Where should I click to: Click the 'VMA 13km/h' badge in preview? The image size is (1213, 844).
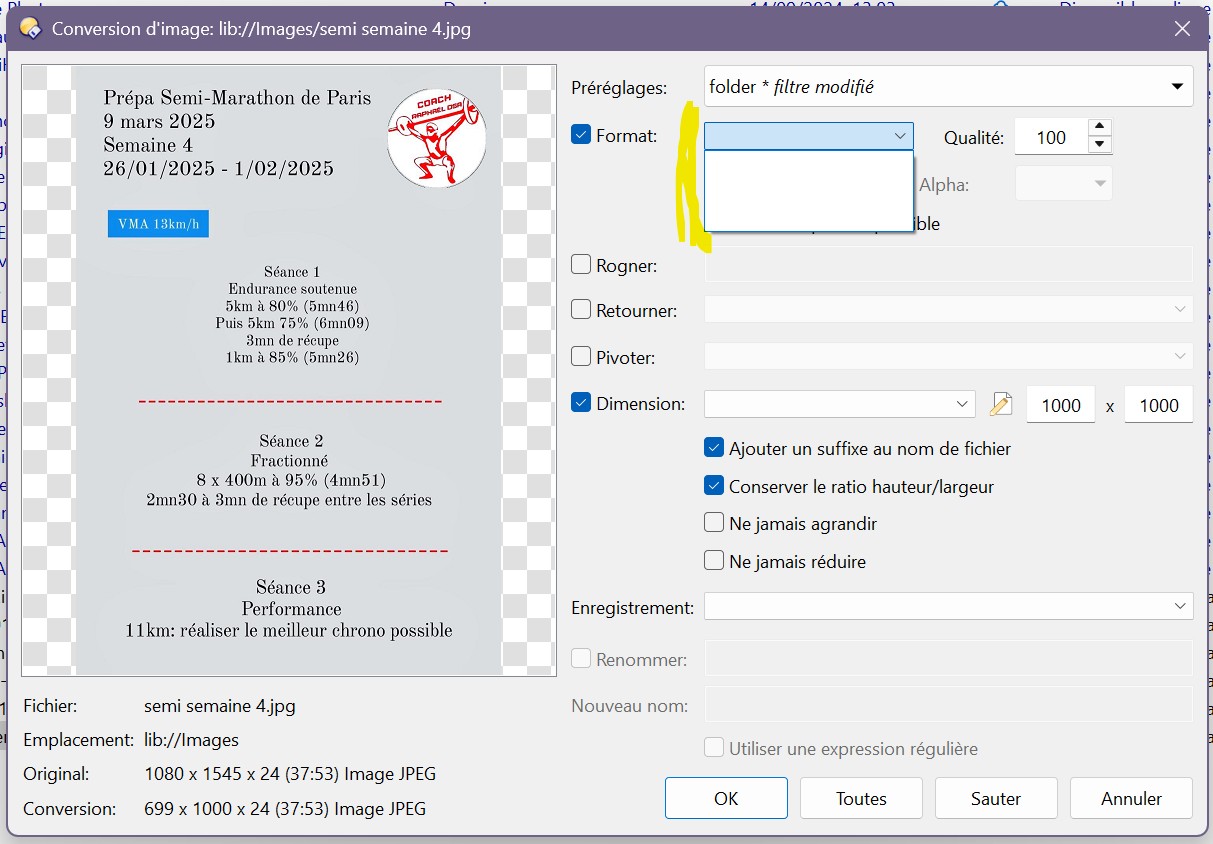coord(158,224)
